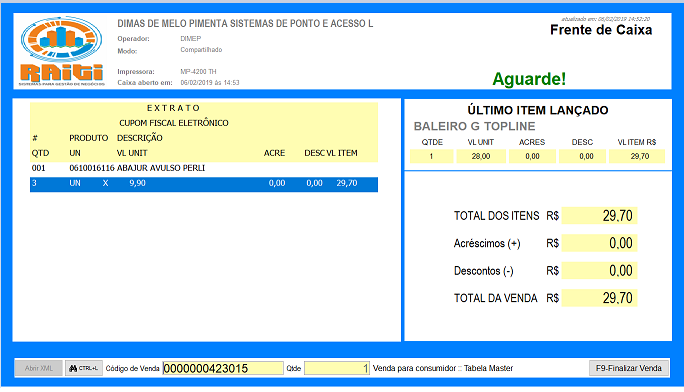Click the ACRES value 0,00 in last item

coord(532,156)
